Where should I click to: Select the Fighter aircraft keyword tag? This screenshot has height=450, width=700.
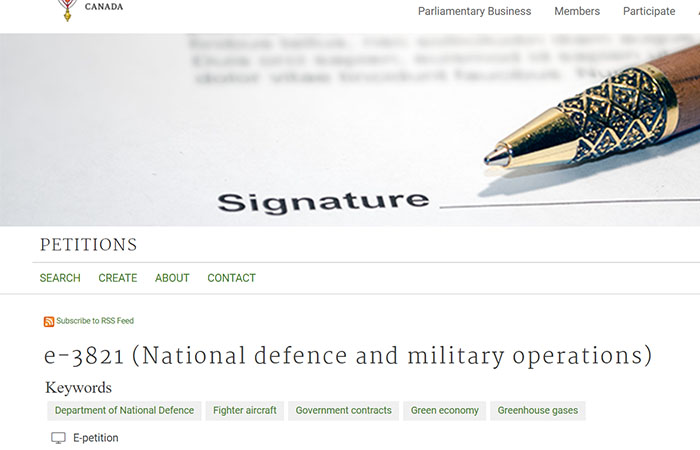pyautogui.click(x=245, y=411)
